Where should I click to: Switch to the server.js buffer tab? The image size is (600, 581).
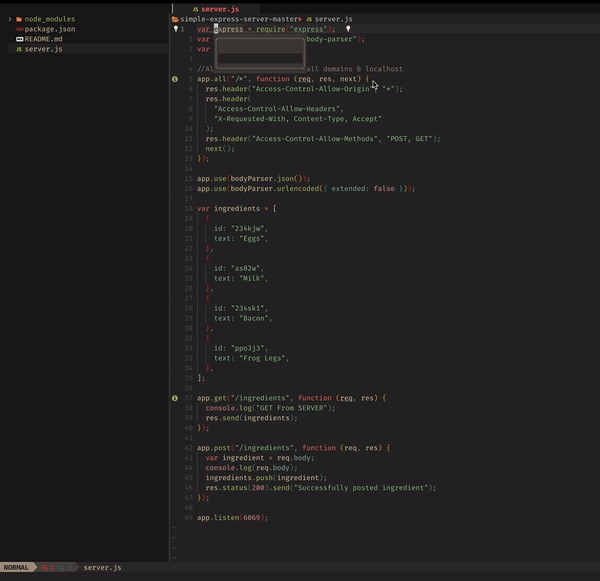click(x=220, y=9)
